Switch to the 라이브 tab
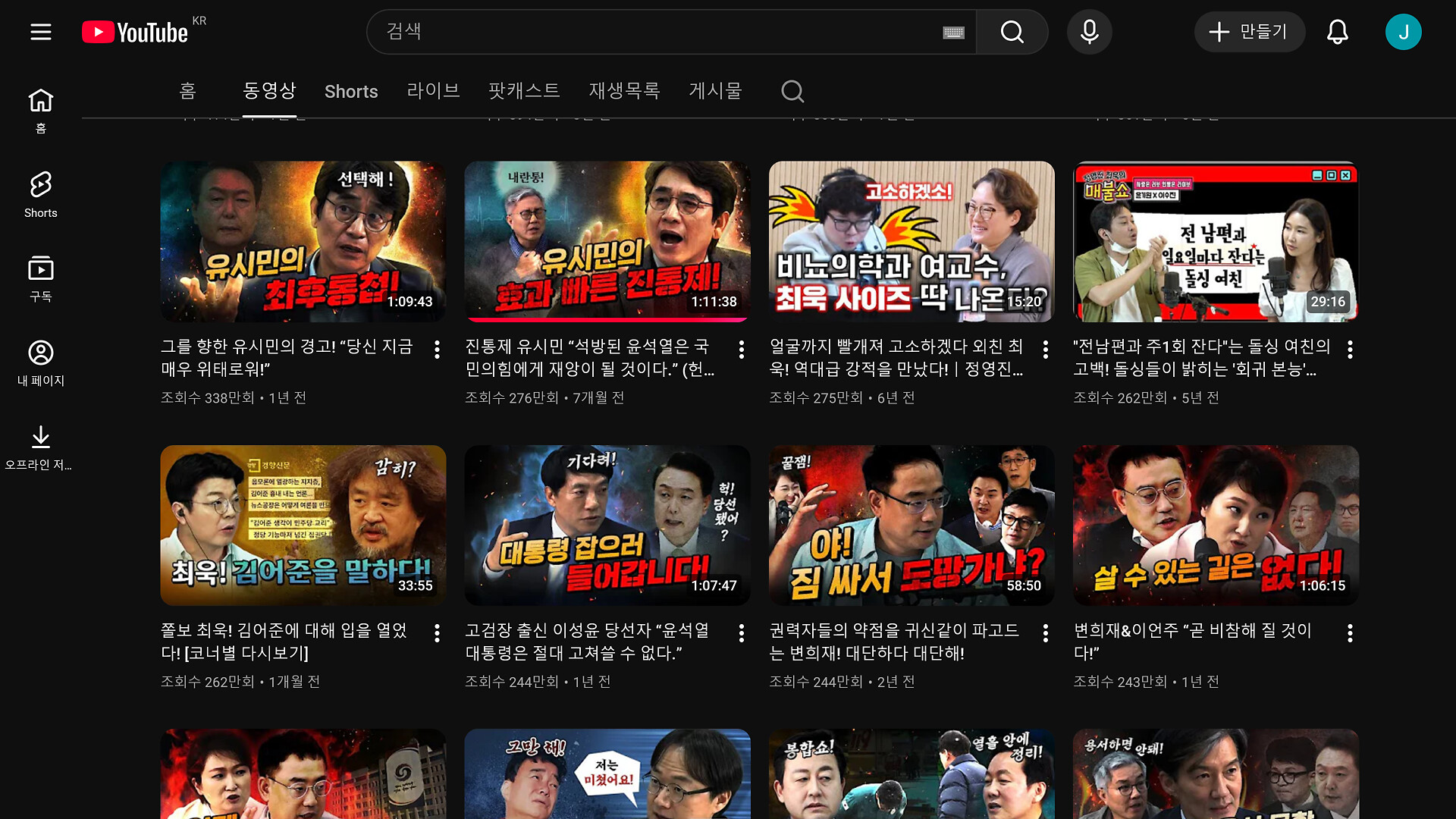Image resolution: width=1456 pixels, height=819 pixels. tap(433, 91)
